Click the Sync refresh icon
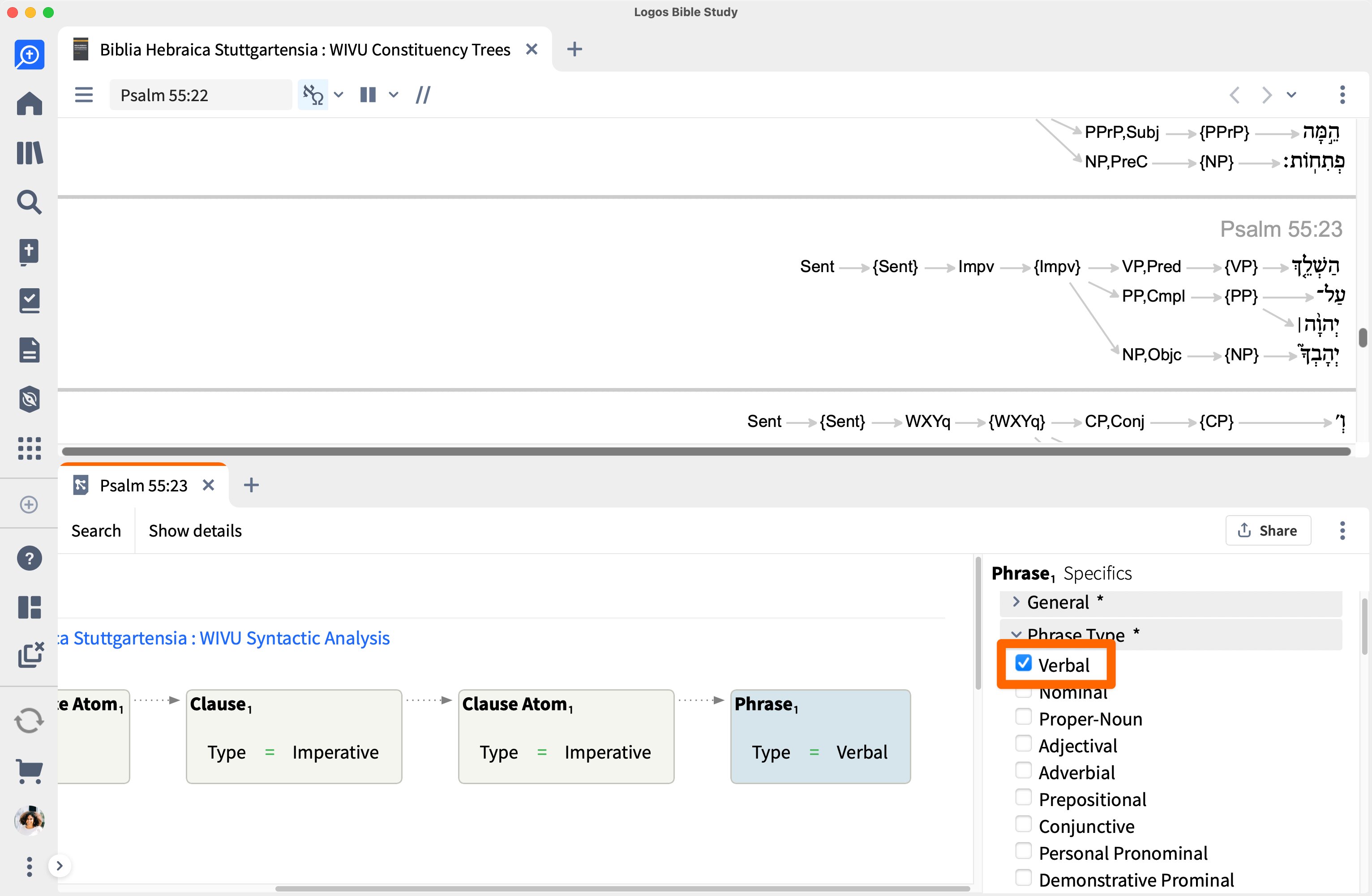The height and width of the screenshot is (896, 1372). coord(30,720)
